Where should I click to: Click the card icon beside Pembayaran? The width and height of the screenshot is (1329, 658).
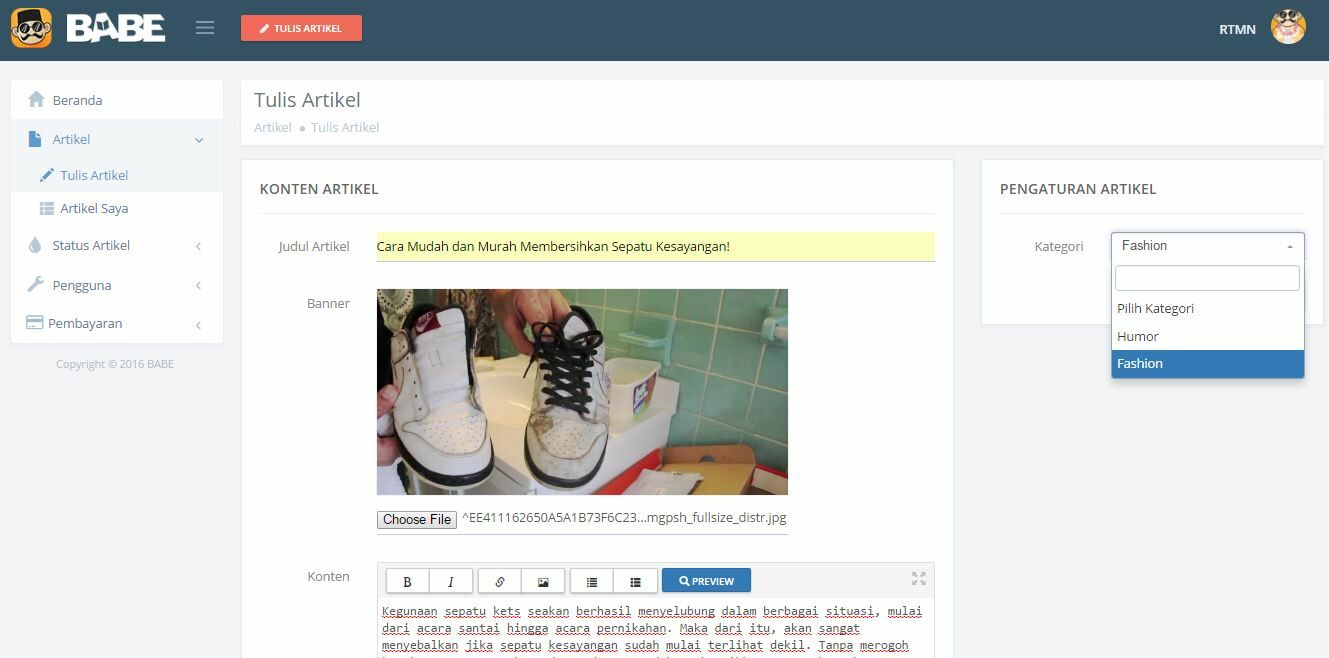click(x=34, y=323)
